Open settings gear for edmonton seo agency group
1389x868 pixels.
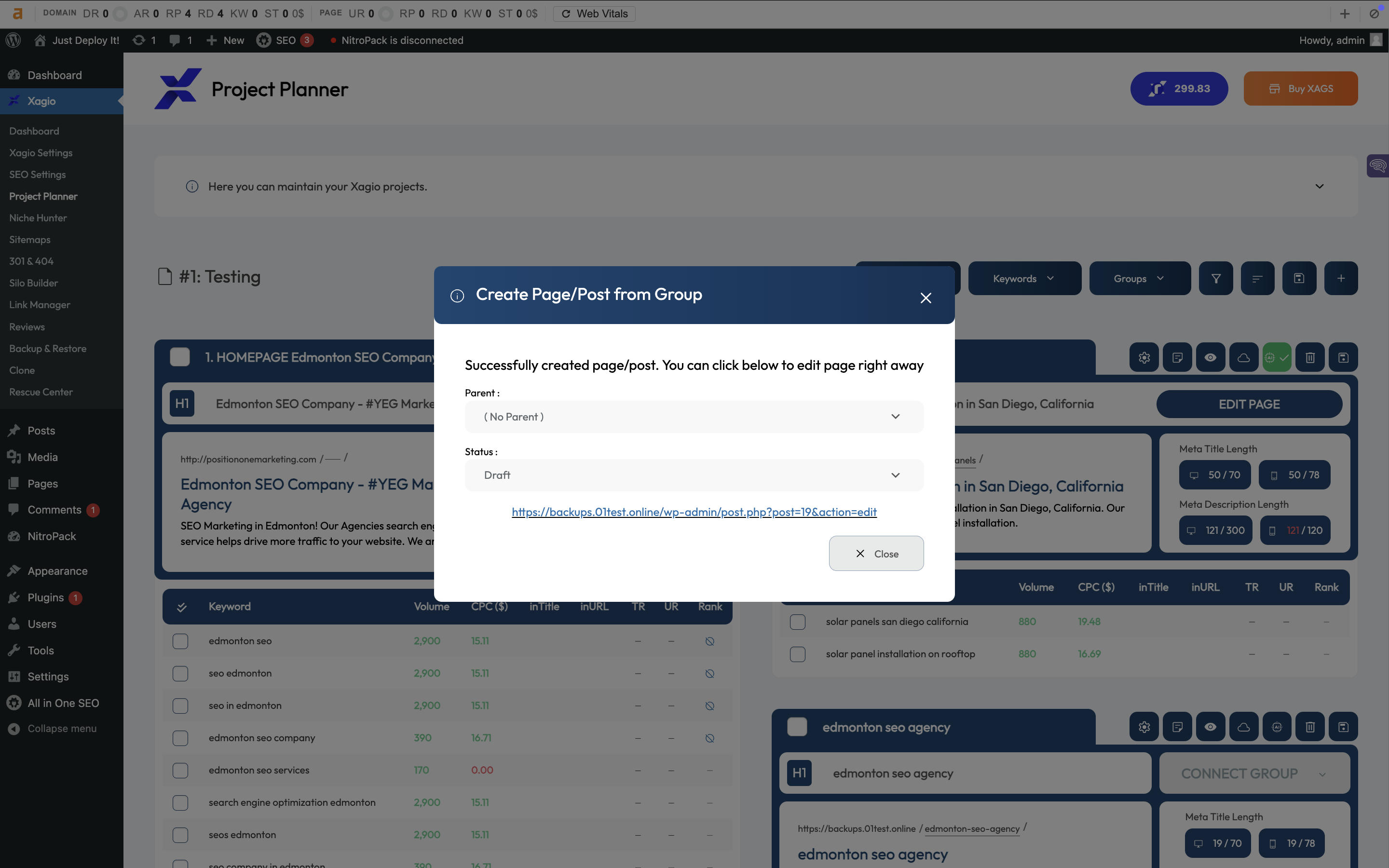(1144, 727)
